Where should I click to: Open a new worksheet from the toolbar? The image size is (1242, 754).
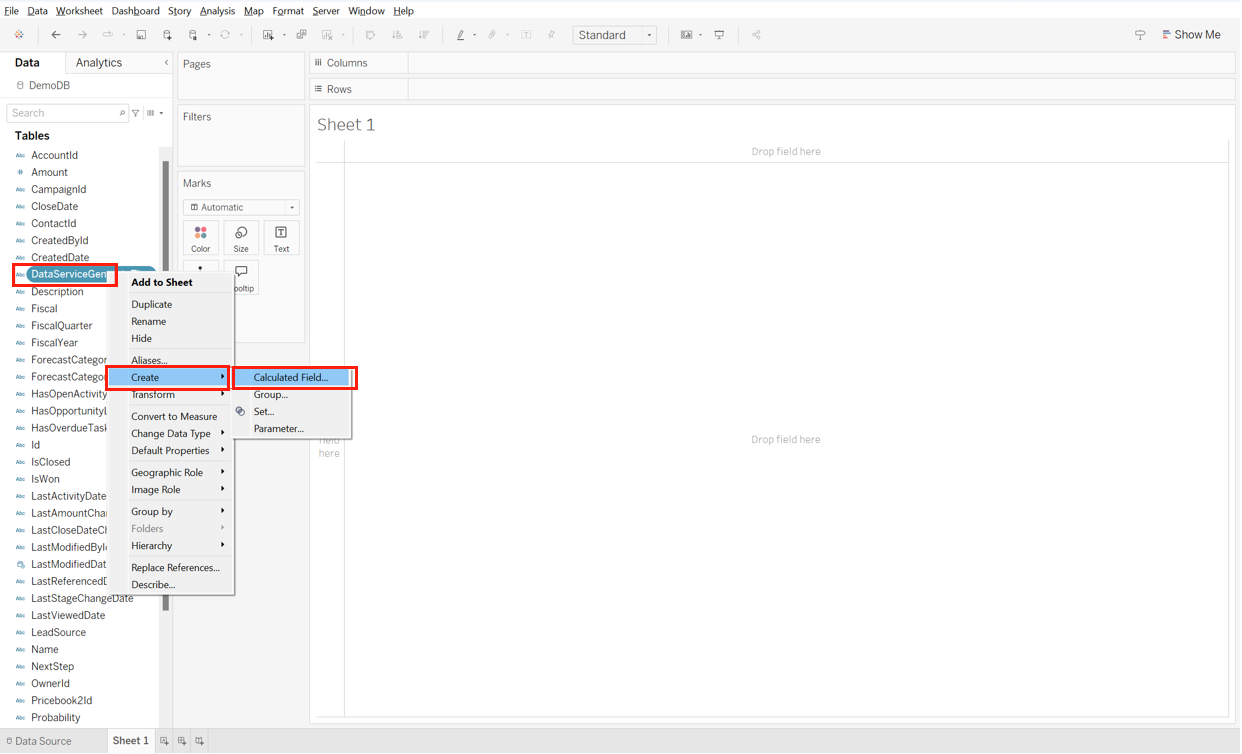(268, 34)
